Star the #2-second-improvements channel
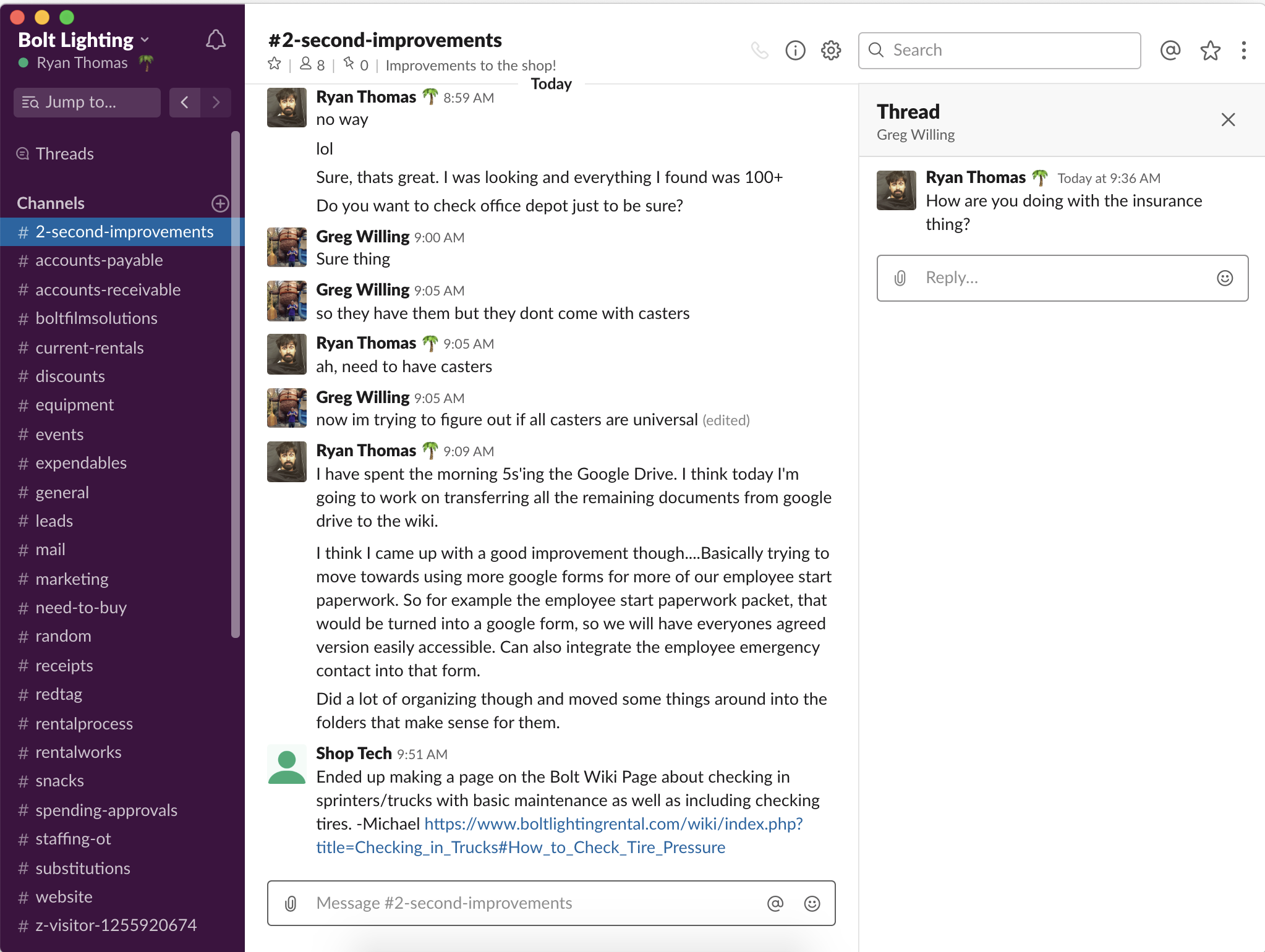This screenshot has height=952, width=1265. [275, 64]
